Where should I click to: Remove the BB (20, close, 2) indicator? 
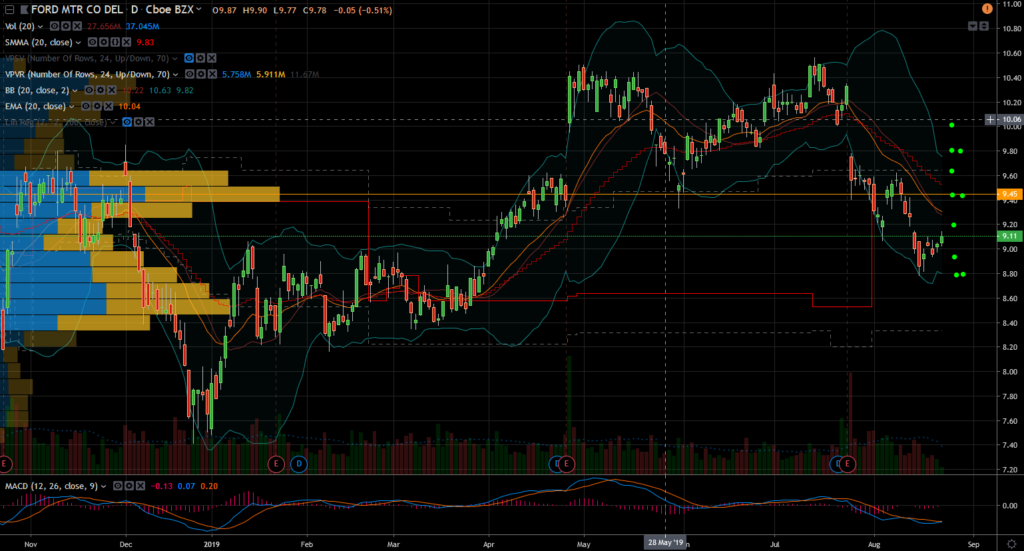(112, 90)
